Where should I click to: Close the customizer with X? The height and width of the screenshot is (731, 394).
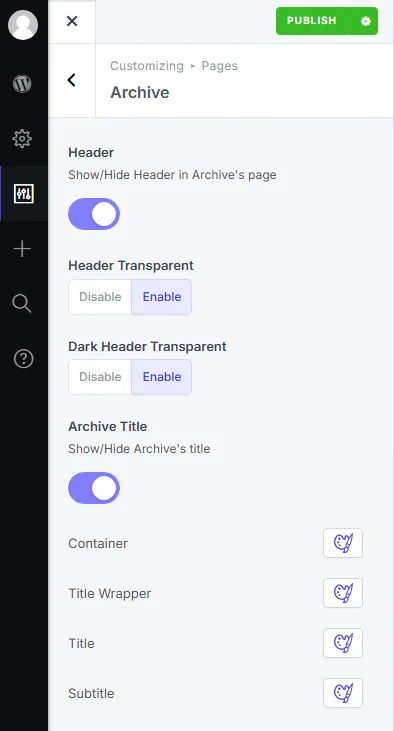(x=72, y=21)
